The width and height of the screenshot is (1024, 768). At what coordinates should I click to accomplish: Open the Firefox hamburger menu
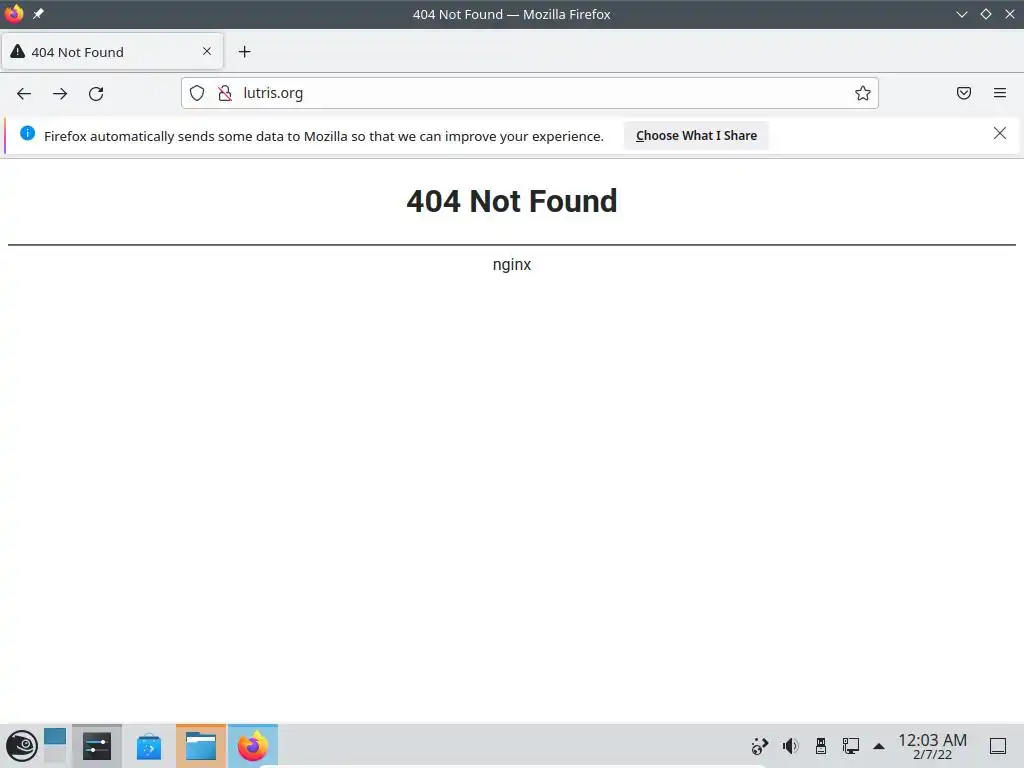tap(1000, 93)
